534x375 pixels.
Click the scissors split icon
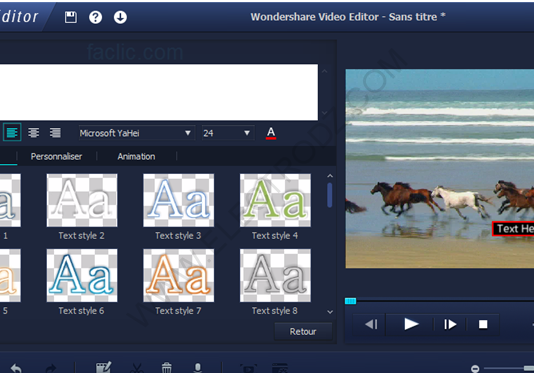137,368
